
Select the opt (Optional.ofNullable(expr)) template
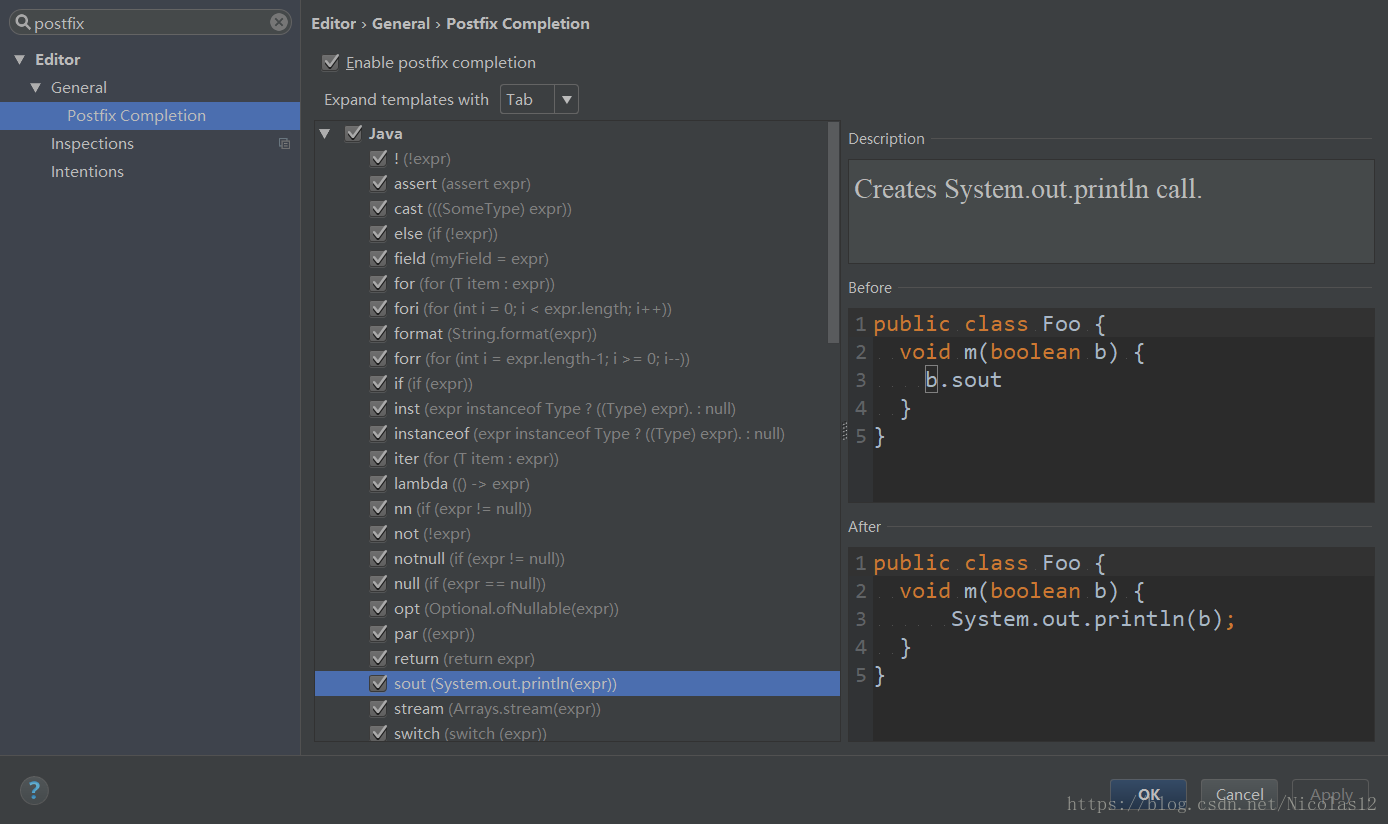pyautogui.click(x=577, y=608)
